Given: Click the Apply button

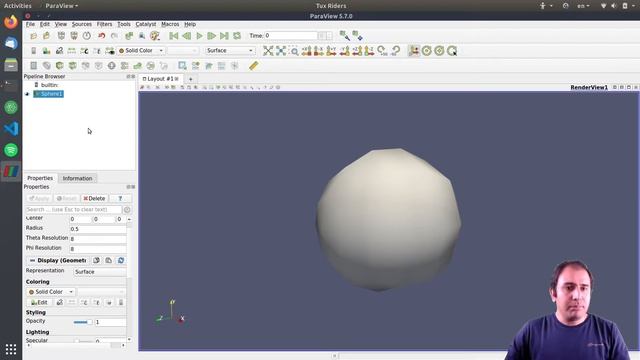Looking at the screenshot, I should (x=39, y=198).
